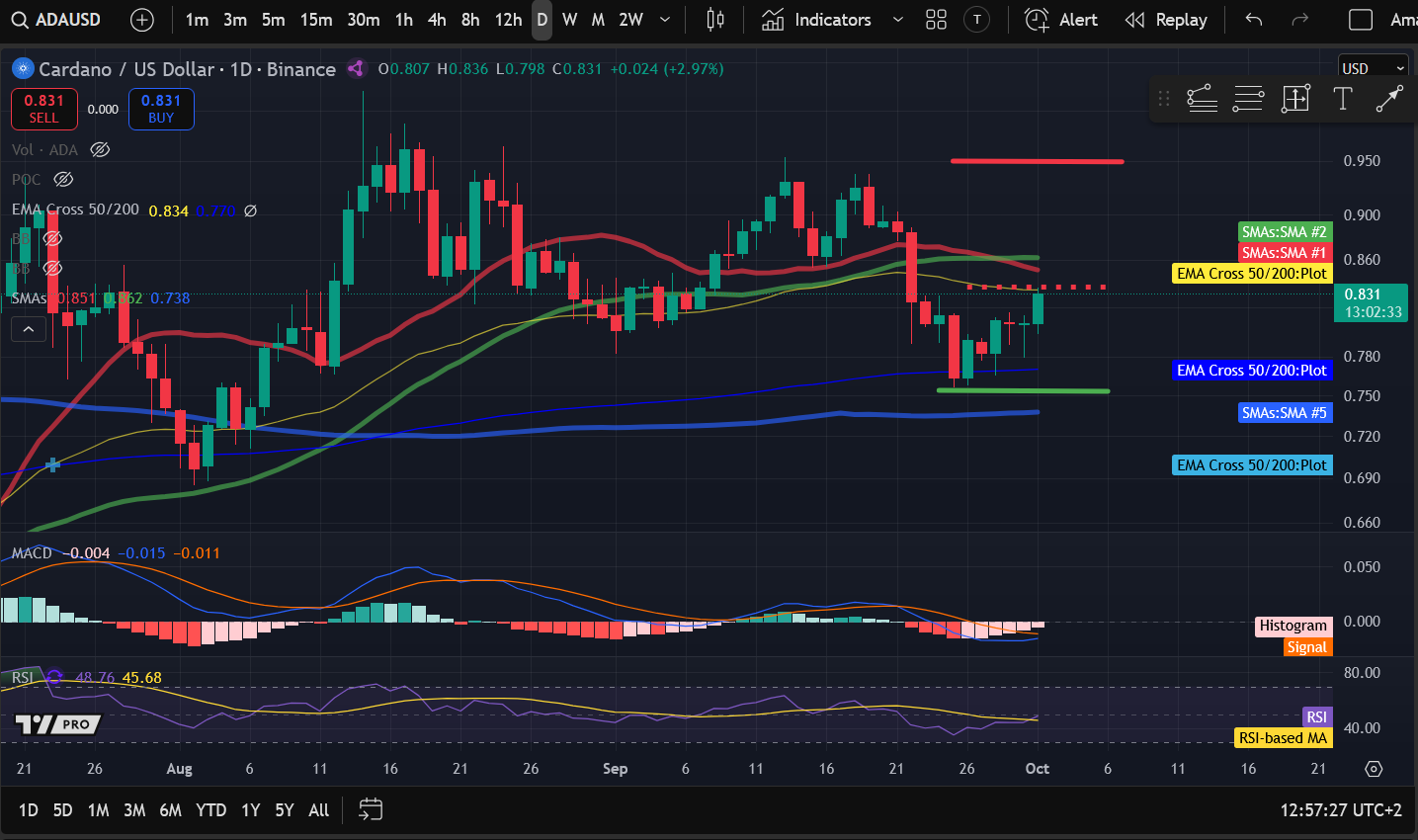This screenshot has height=840, width=1418.
Task: Select the arrow line drawing tool
Action: tap(1388, 98)
